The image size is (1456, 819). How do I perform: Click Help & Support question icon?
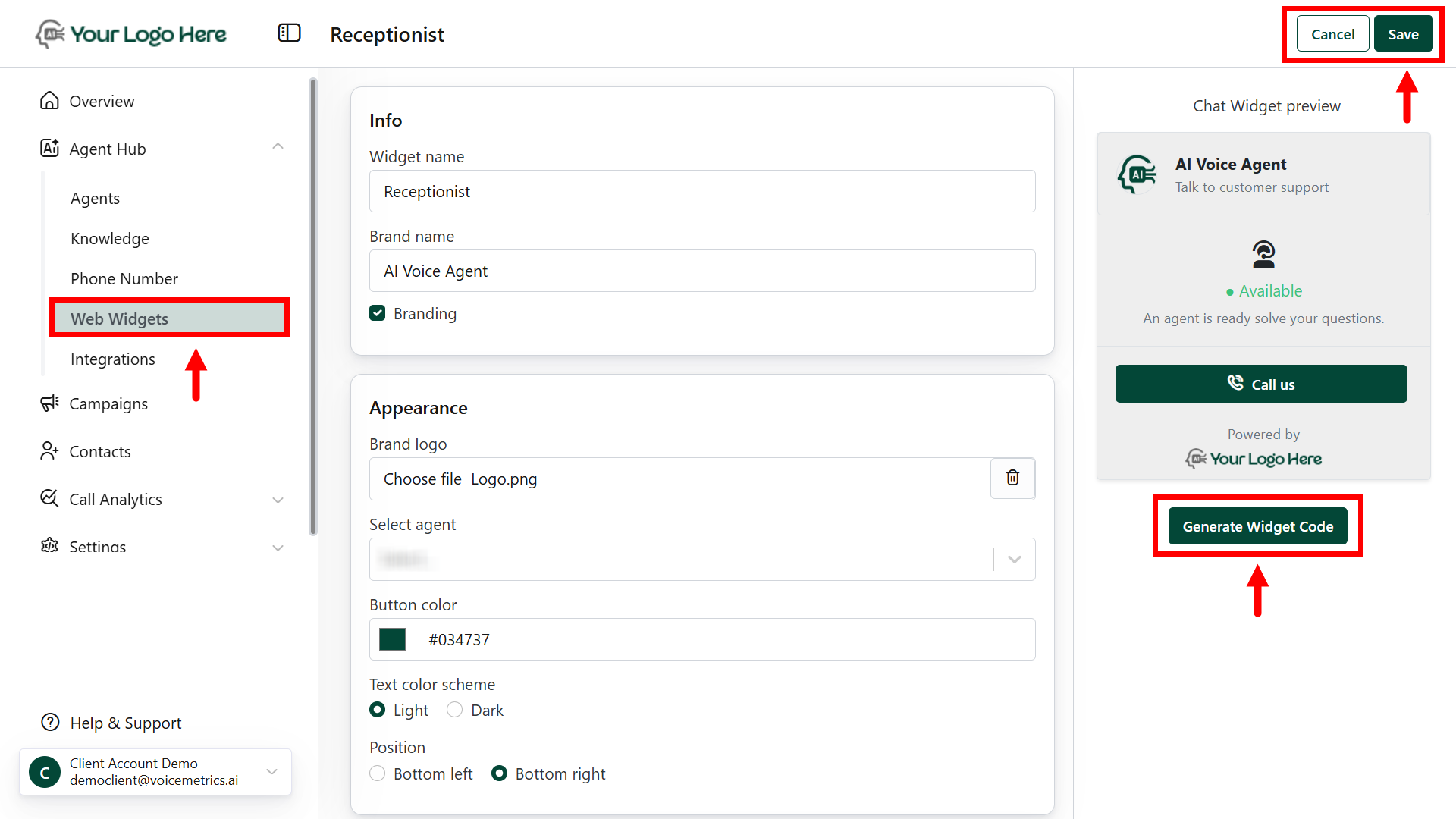coord(50,722)
